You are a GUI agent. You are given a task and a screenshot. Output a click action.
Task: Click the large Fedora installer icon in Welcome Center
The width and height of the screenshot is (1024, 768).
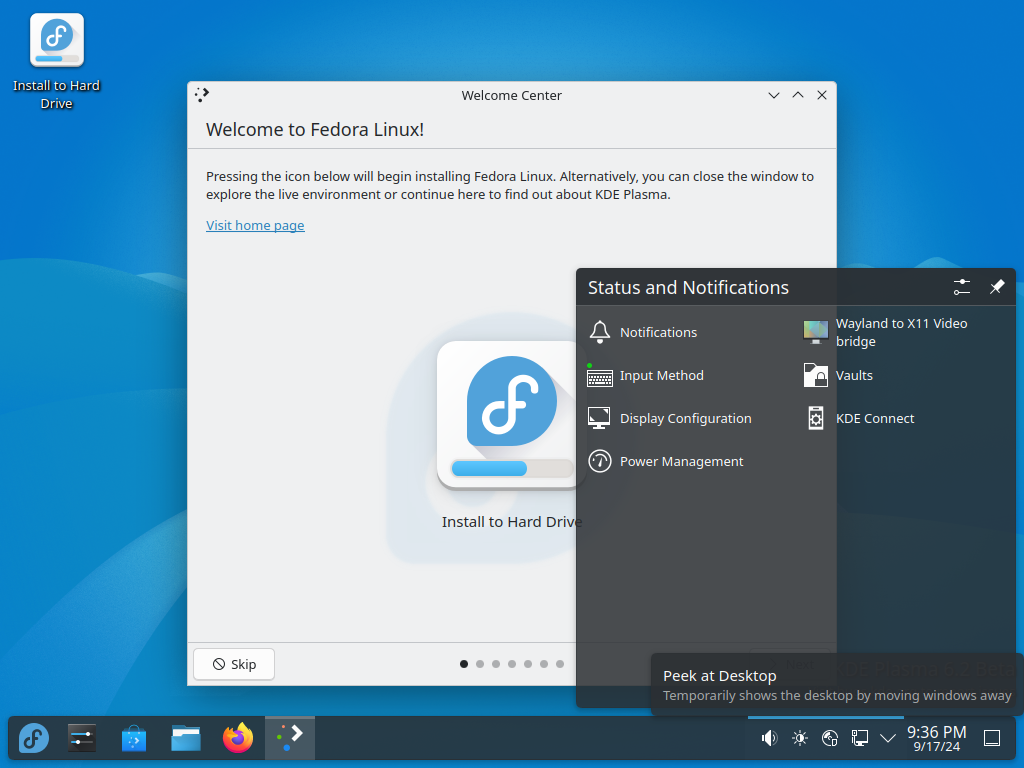[511, 415]
